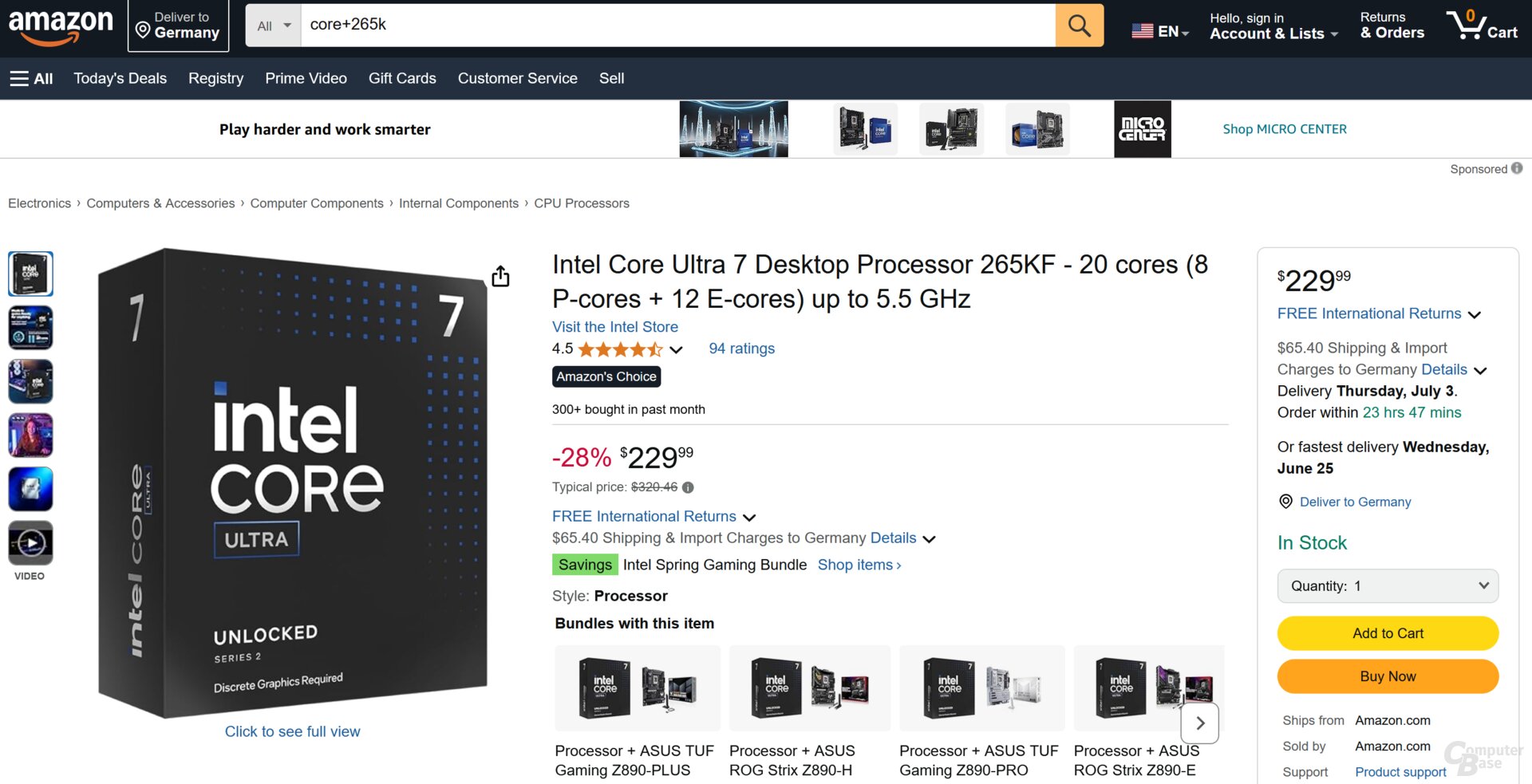Viewport: 1532px width, 784px height.
Task: Click the orange search magnifier button
Action: click(x=1079, y=25)
